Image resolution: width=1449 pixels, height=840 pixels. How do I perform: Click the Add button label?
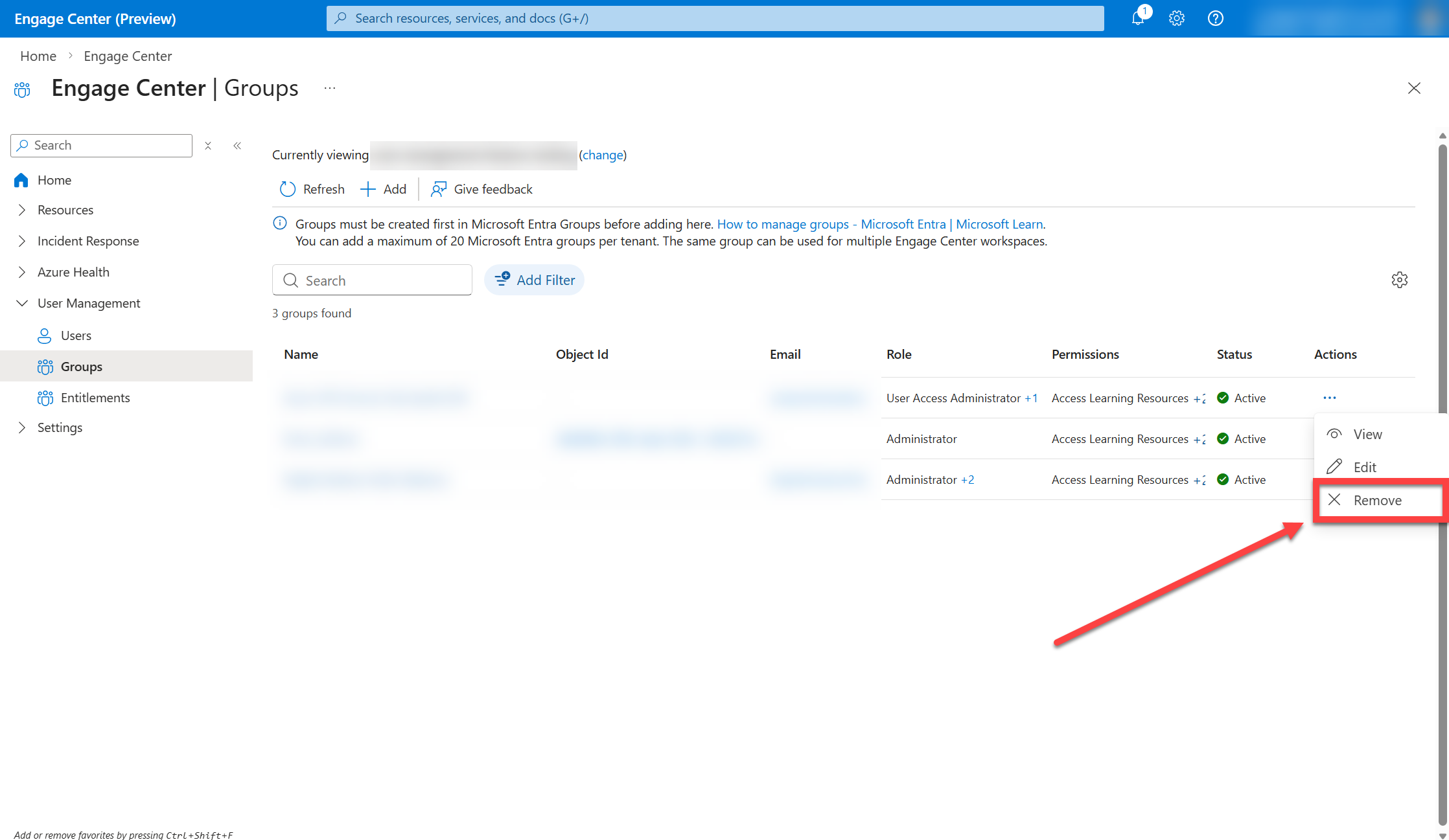click(x=395, y=189)
